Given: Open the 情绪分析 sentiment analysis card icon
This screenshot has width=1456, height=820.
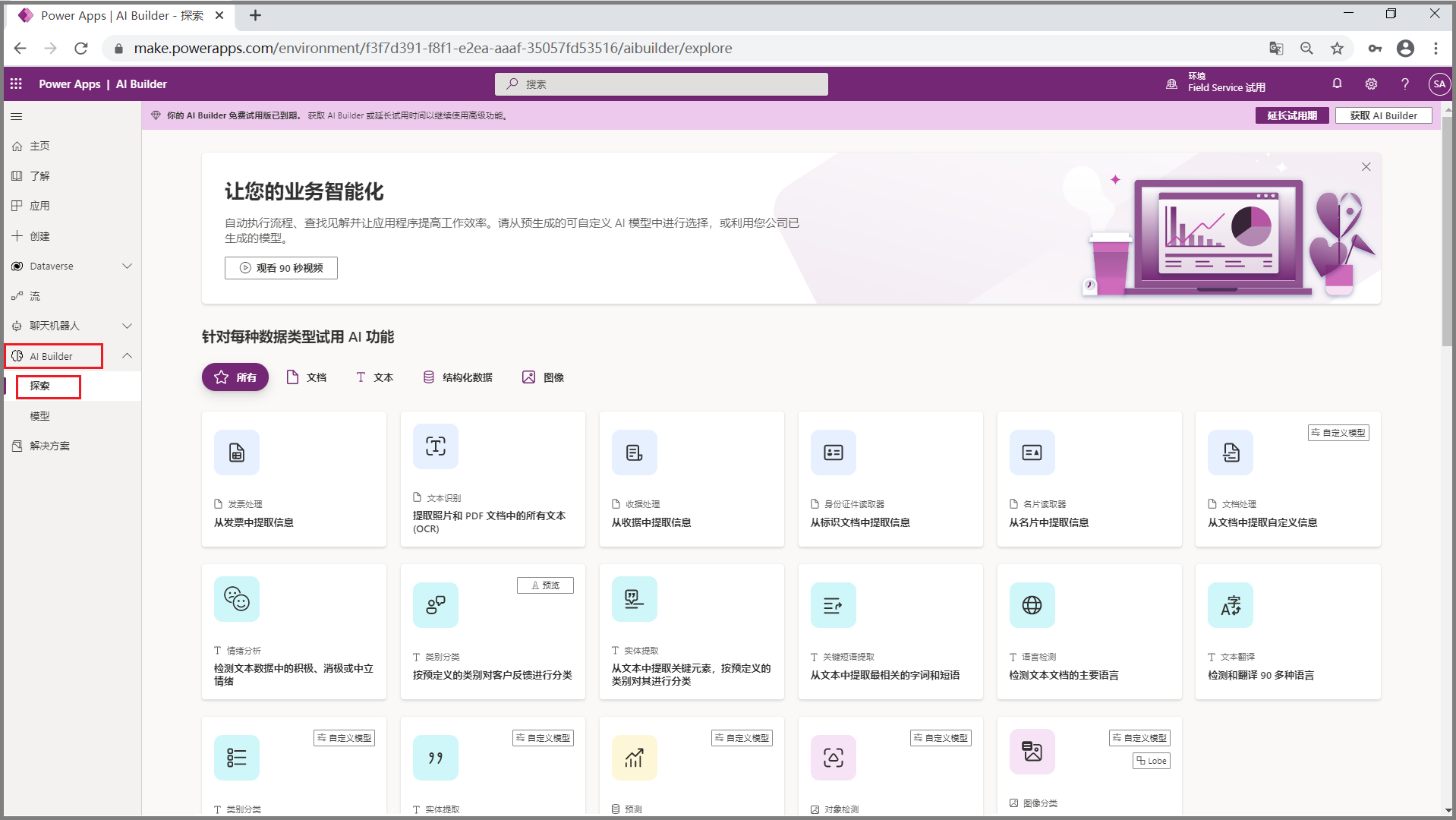Looking at the screenshot, I should point(237,599).
